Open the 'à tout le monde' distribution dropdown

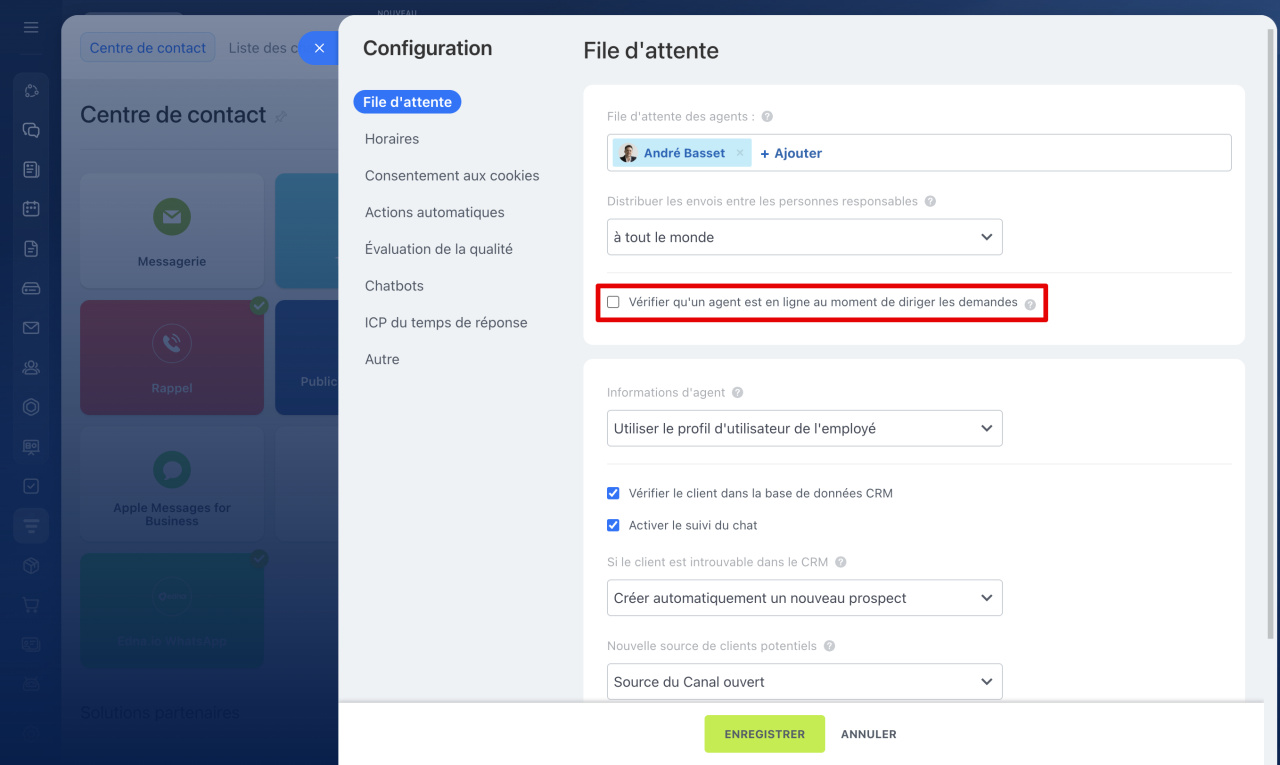click(804, 237)
